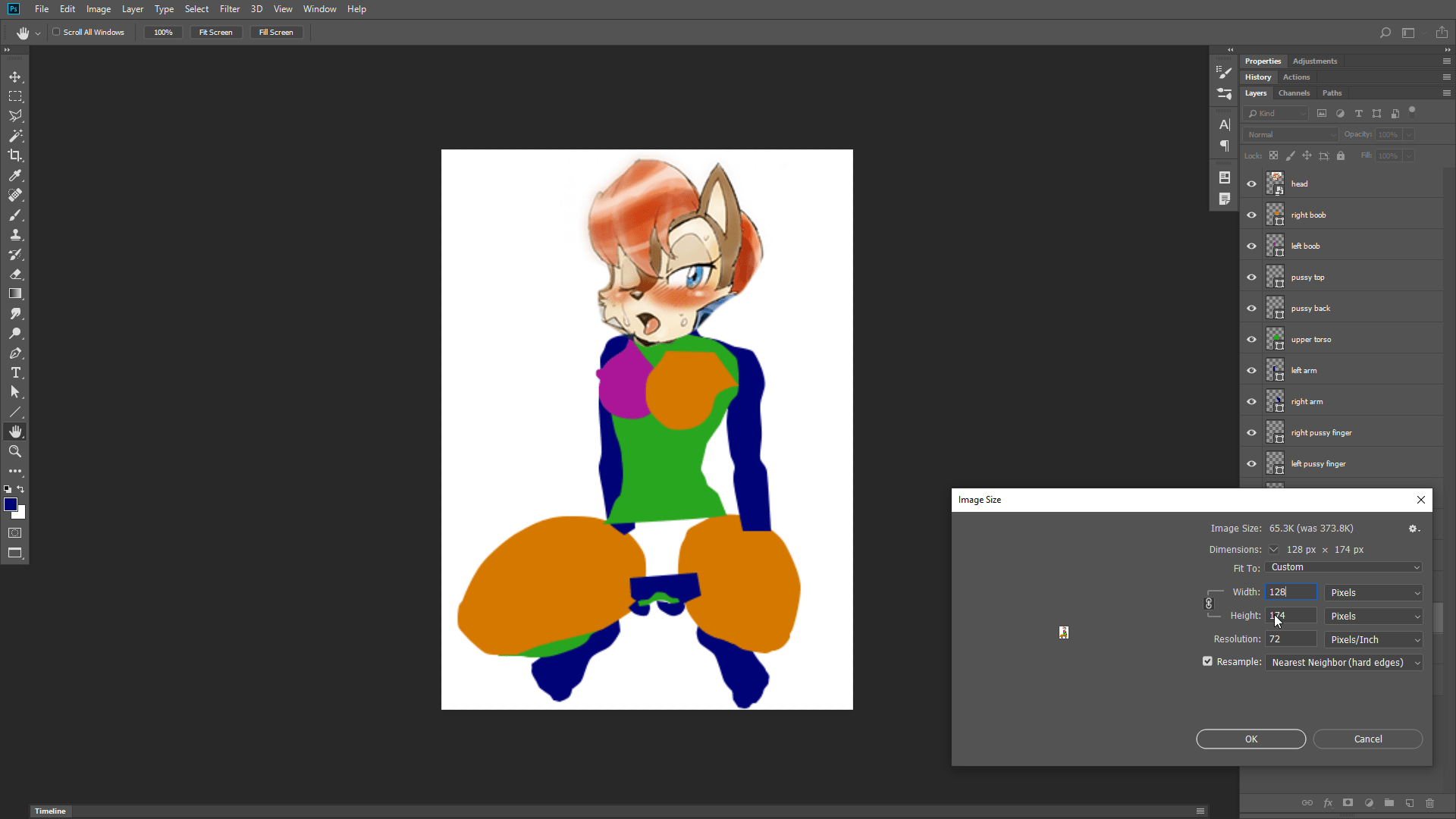Select the Horizontal Type tool
The width and height of the screenshot is (1456, 819).
point(15,372)
